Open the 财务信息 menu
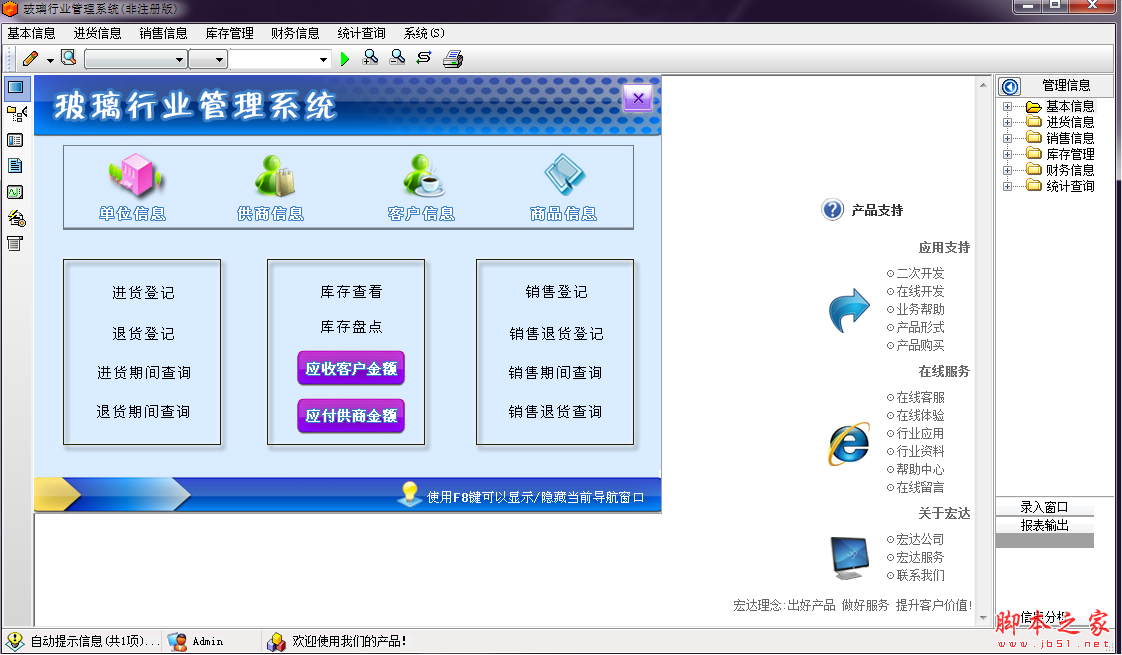1122x655 pixels. 295,34
